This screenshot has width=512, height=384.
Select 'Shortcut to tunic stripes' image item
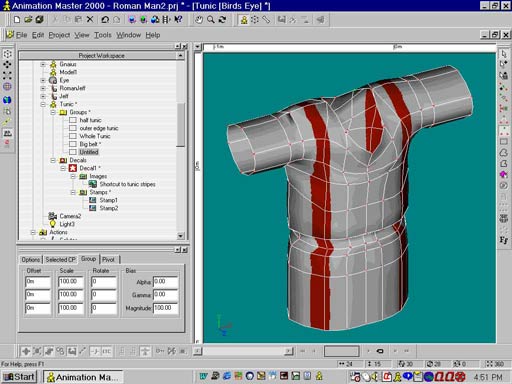click(127, 184)
